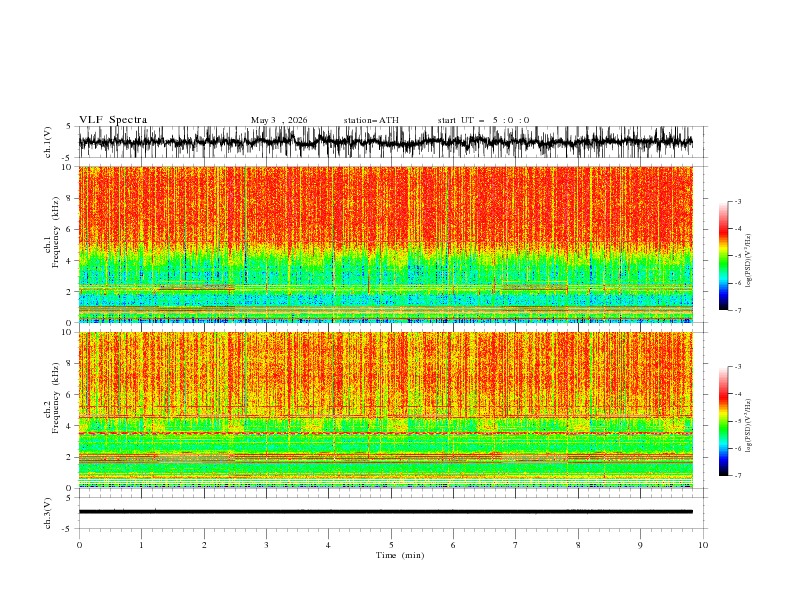Click the ch.2 lower color scale bar
Image resolution: width=792 pixels, height=612 pixels.
(x=723, y=421)
